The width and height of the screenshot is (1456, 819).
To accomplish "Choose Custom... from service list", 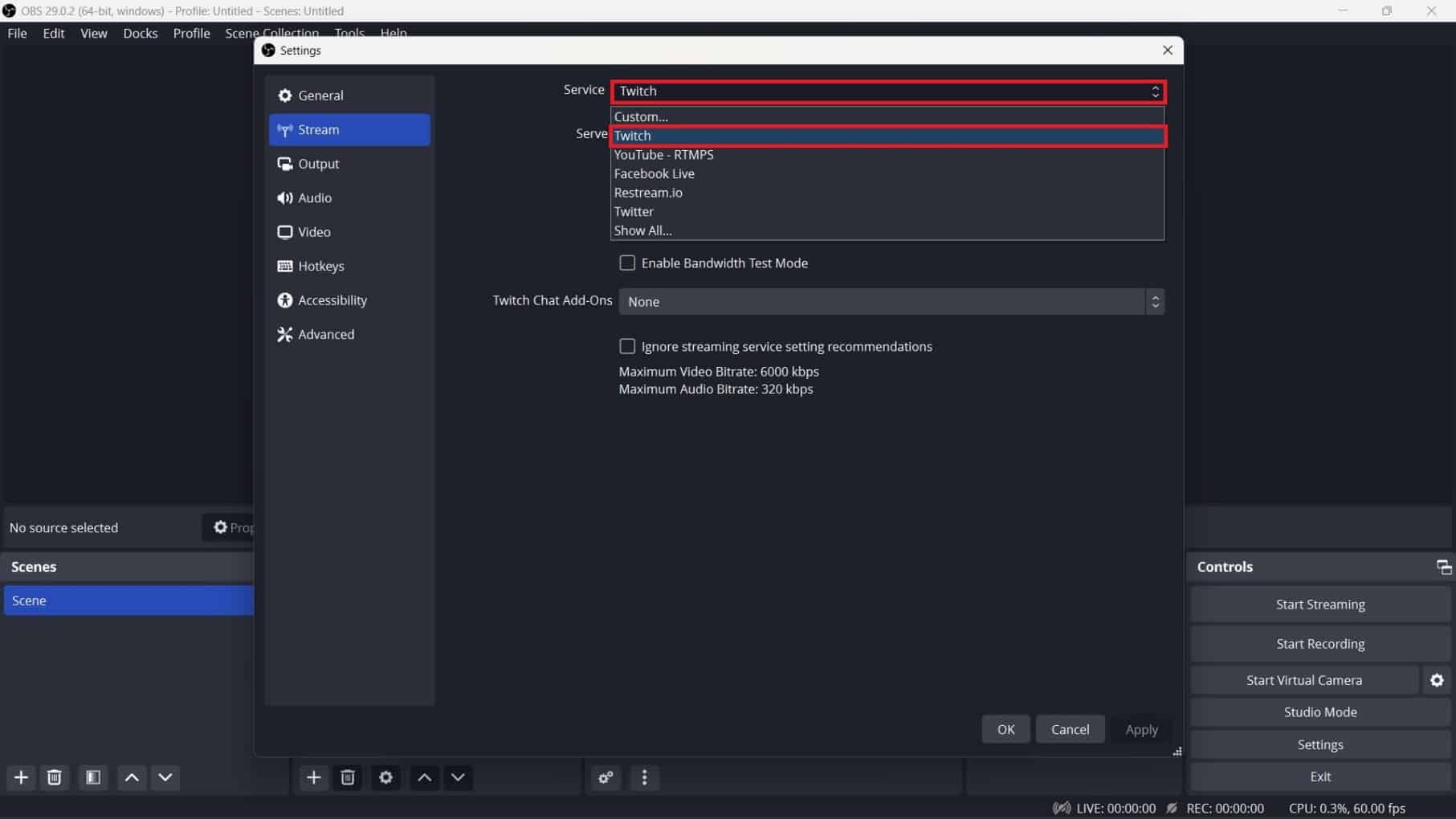I will tap(887, 116).
